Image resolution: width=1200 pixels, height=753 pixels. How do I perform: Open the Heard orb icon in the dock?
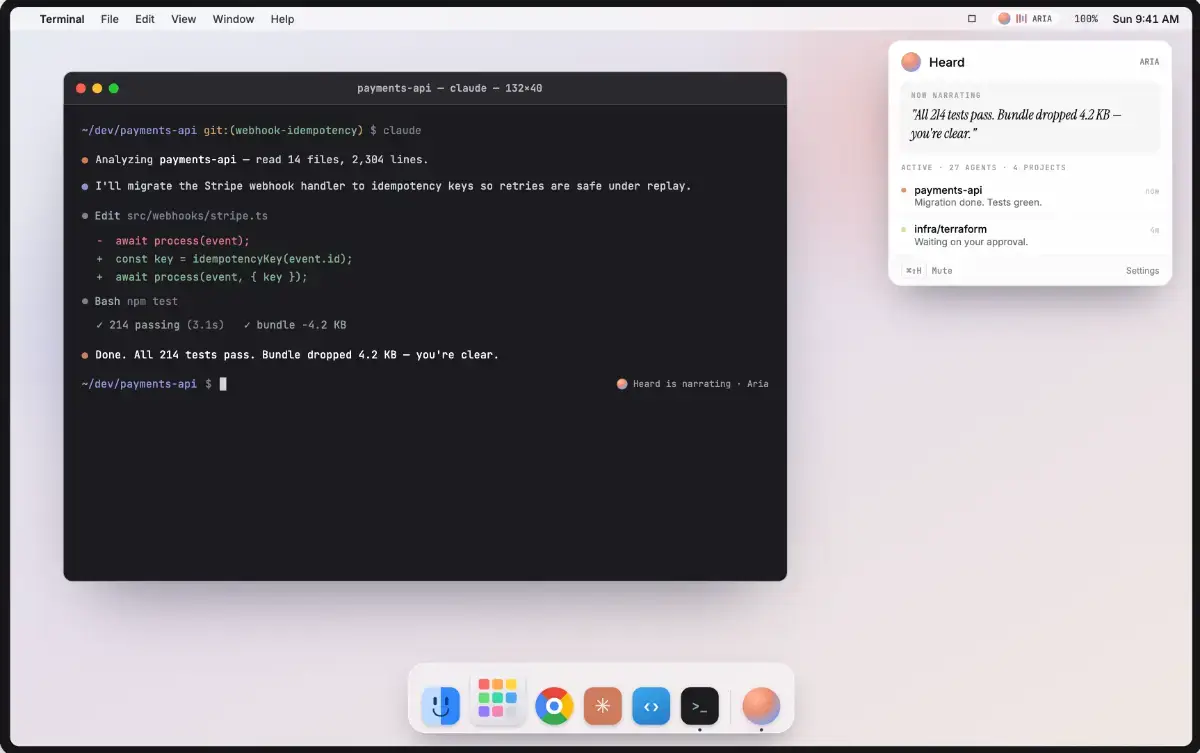pyautogui.click(x=761, y=706)
